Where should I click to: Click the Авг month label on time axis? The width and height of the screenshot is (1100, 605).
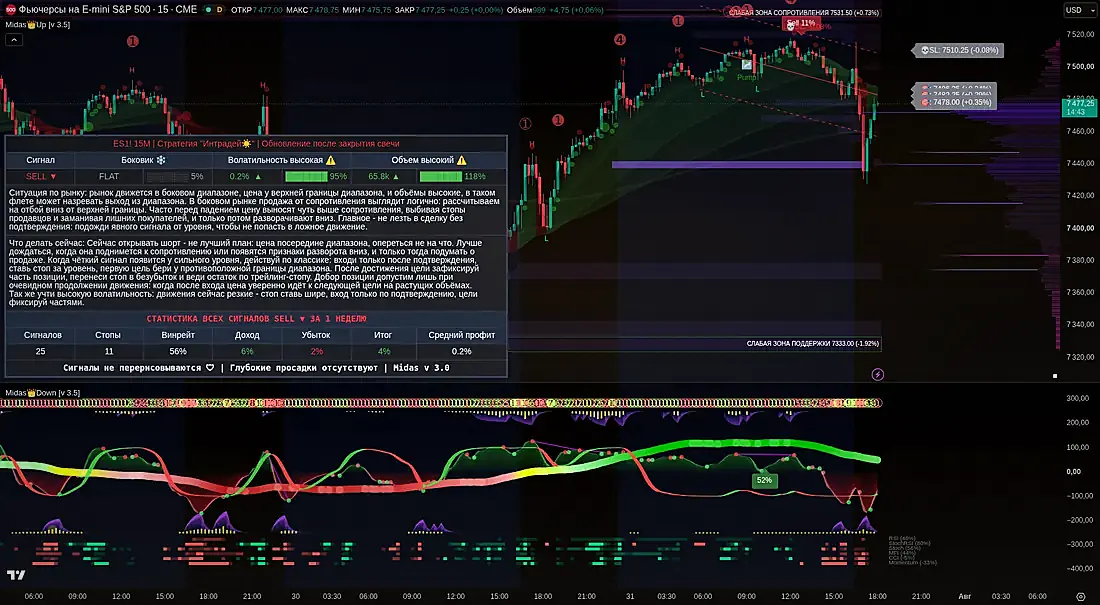click(965, 597)
